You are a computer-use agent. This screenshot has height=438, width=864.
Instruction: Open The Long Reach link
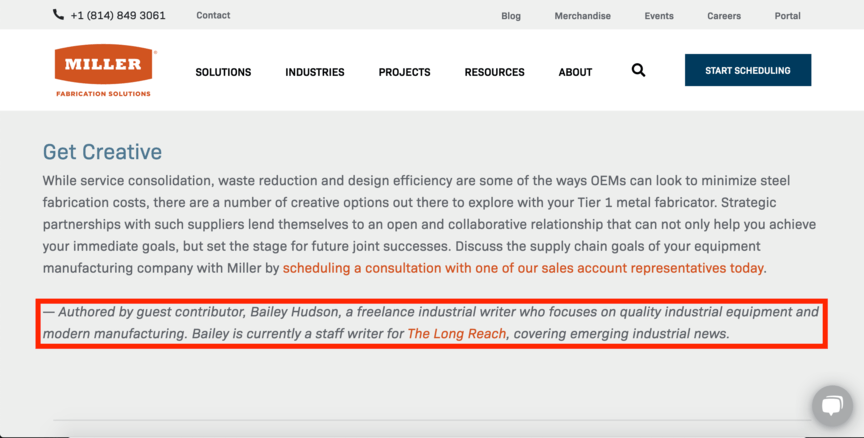pyautogui.click(x=456, y=334)
